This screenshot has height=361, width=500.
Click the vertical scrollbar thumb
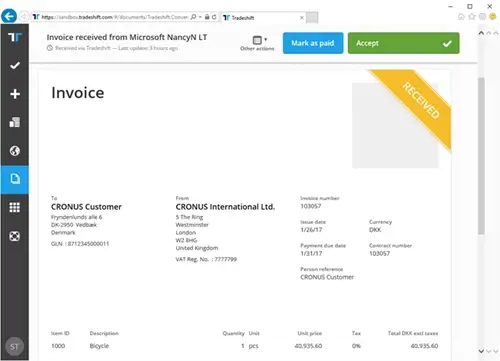481,156
